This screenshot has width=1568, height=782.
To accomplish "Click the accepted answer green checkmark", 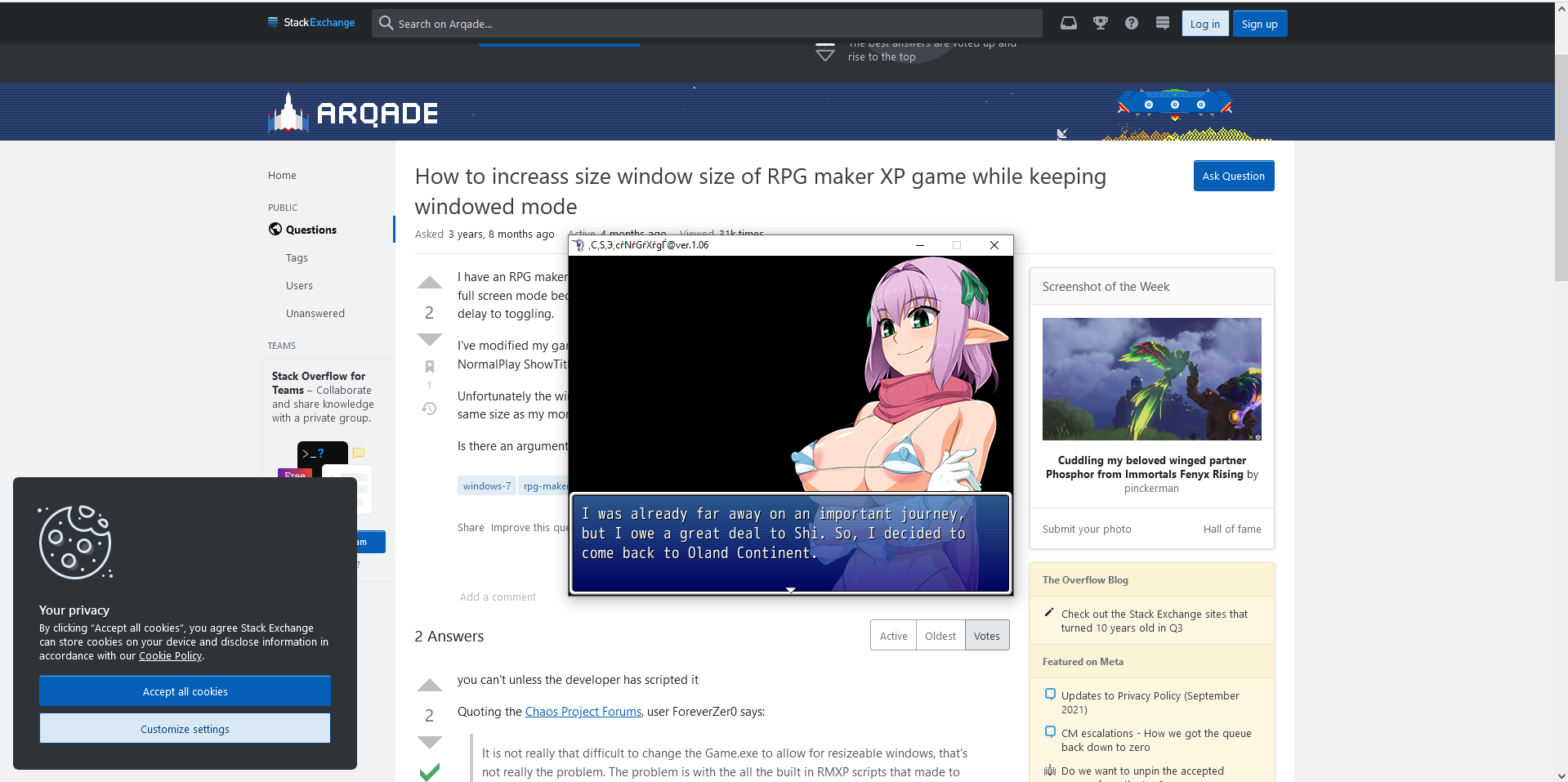I will (x=430, y=771).
